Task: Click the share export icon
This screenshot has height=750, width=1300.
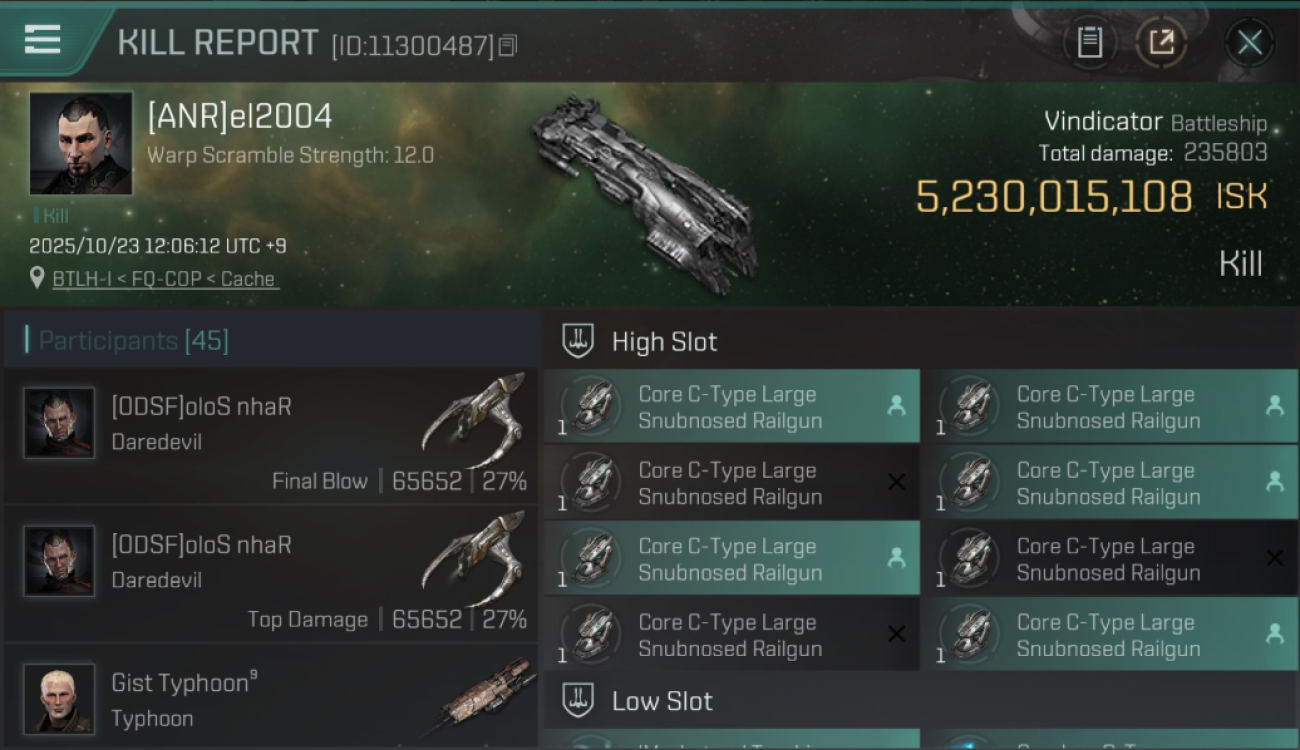Action: [x=1161, y=42]
